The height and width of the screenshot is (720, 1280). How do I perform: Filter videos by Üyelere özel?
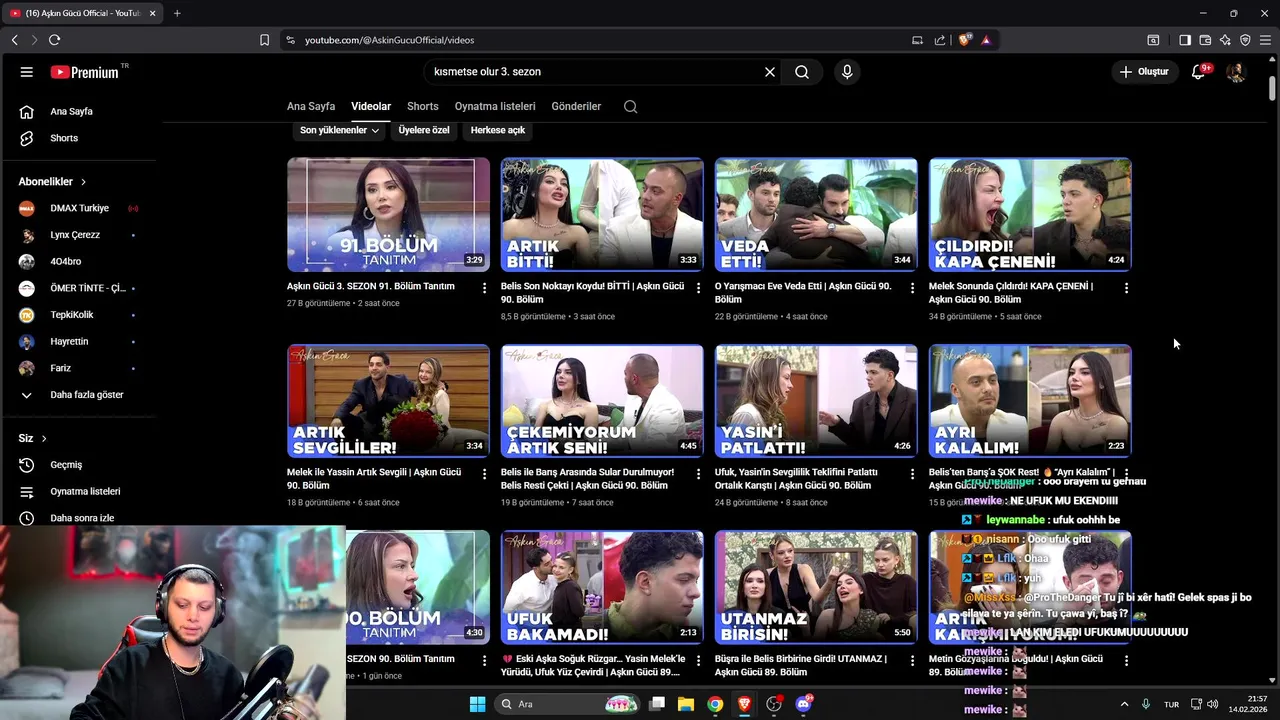(x=424, y=130)
